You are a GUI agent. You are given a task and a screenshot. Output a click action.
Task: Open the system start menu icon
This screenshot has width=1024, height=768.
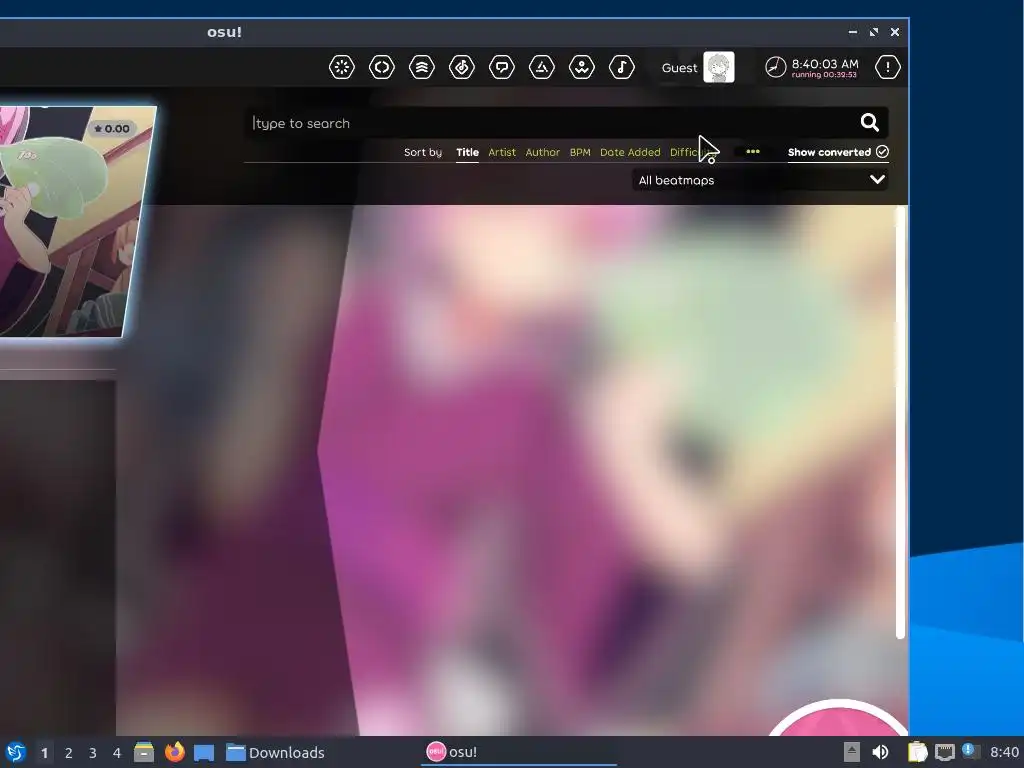16,752
